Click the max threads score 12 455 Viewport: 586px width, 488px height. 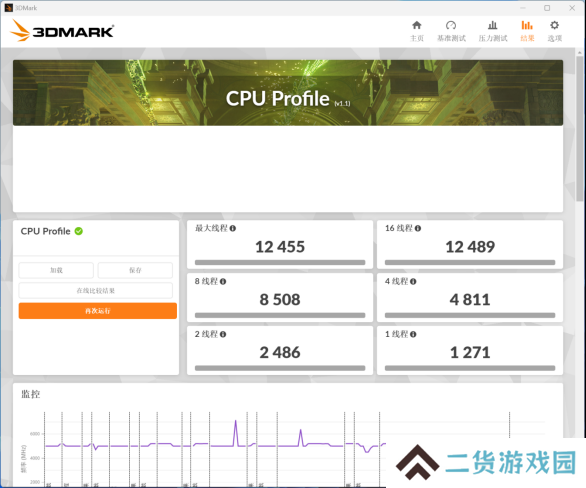point(280,247)
